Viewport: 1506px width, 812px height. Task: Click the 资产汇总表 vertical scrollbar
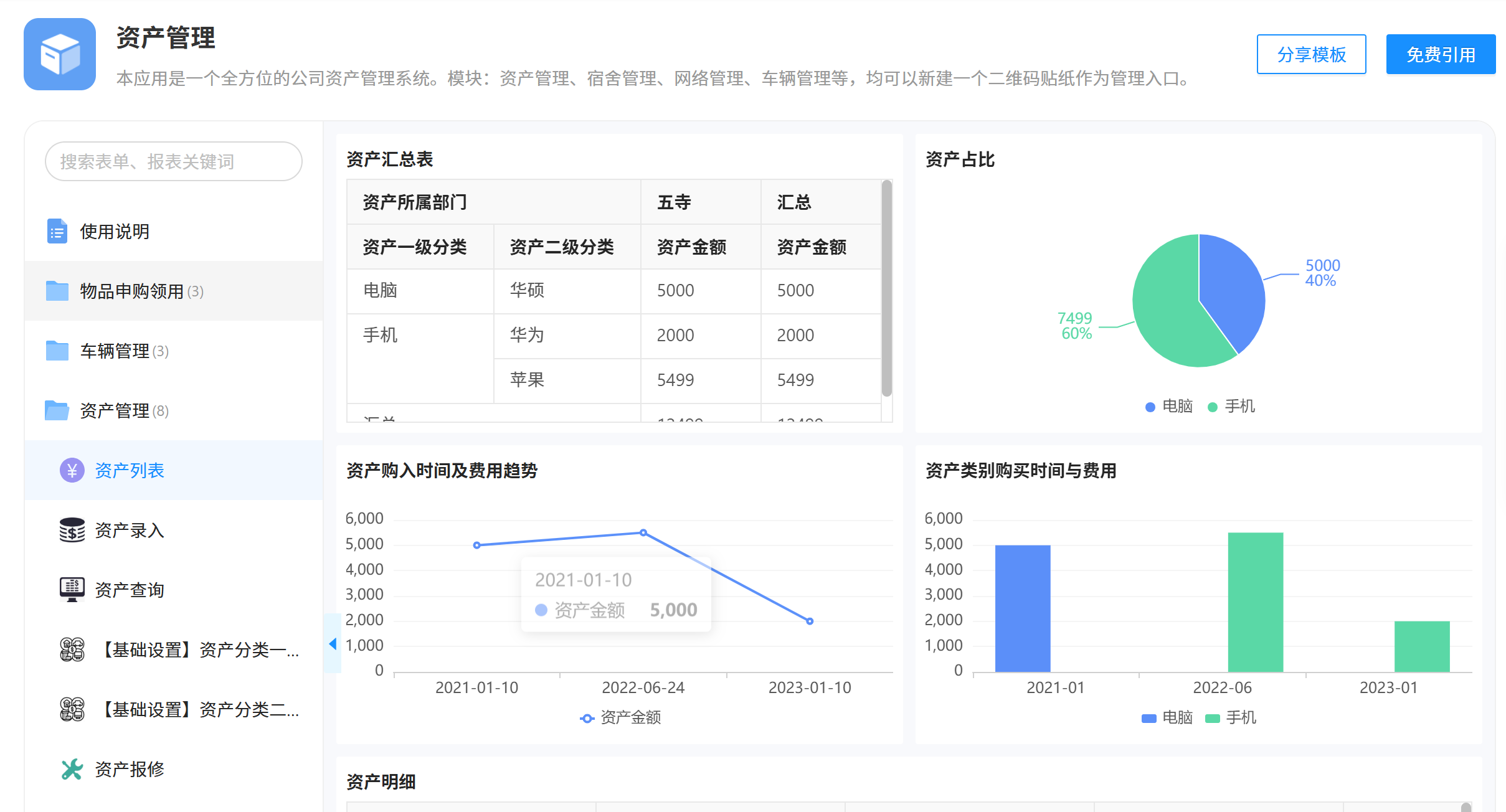coord(887,288)
